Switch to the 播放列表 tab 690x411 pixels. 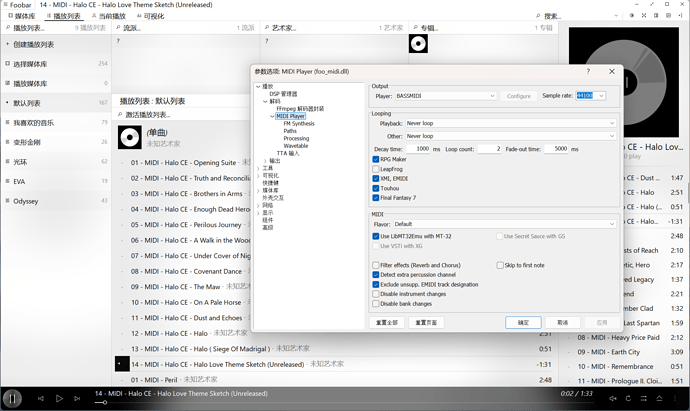[x=64, y=16]
